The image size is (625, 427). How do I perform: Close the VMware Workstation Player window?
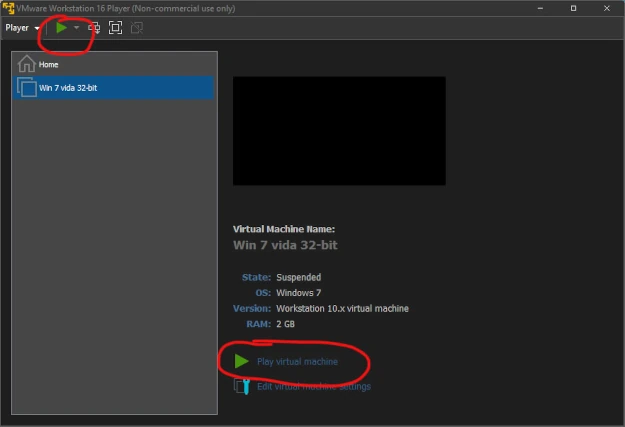[607, 7]
